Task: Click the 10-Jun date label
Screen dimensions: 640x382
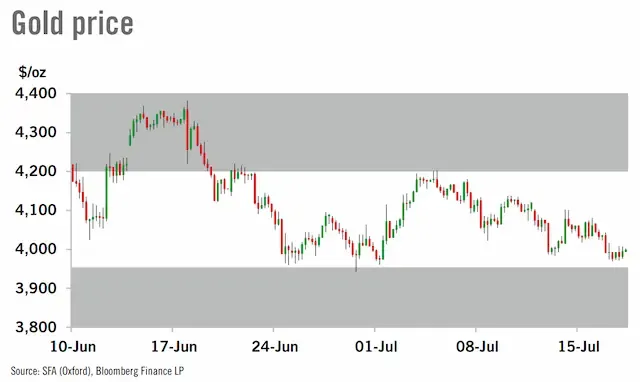Action: [x=73, y=347]
